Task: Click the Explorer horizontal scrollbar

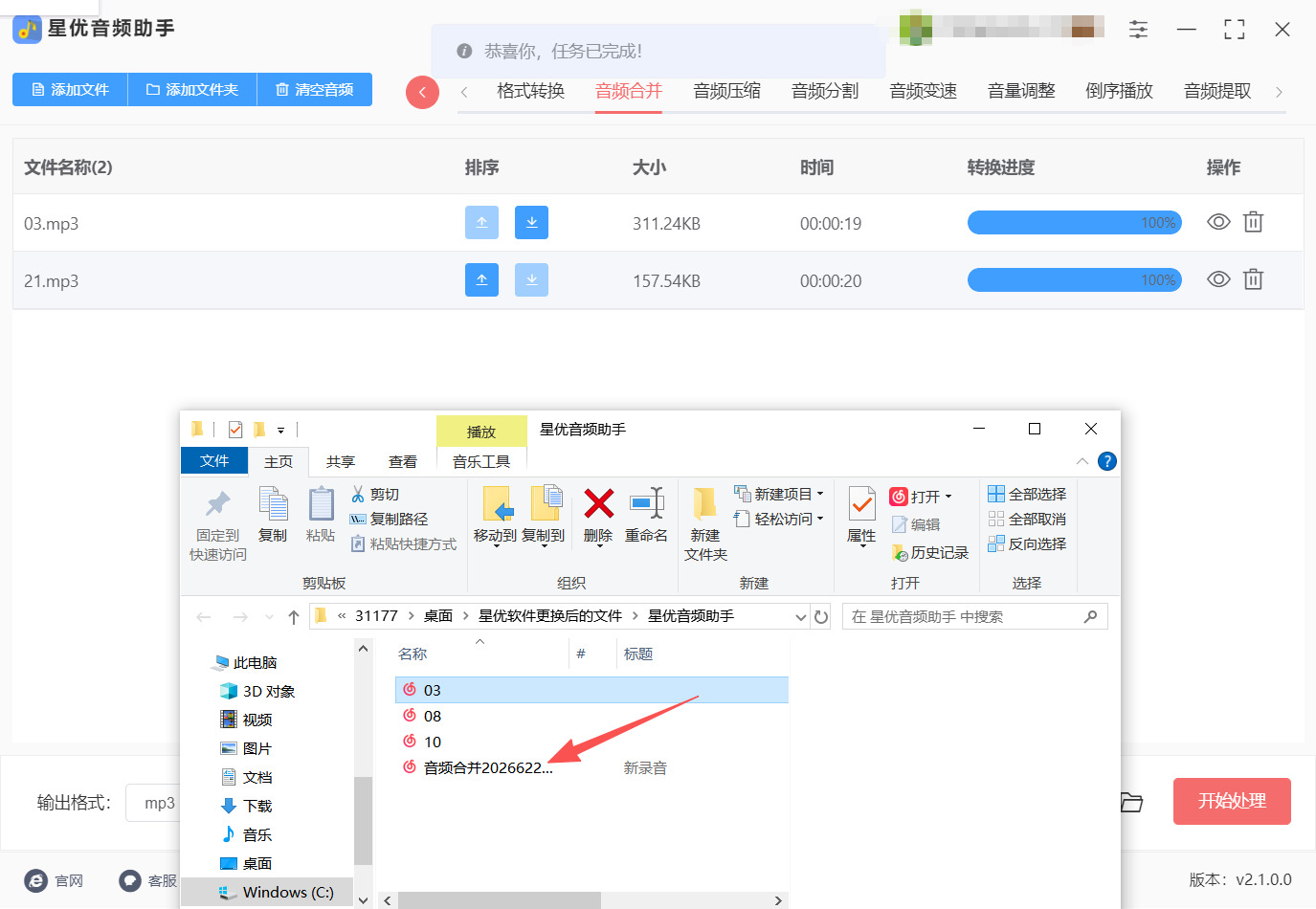Action: coord(499,900)
